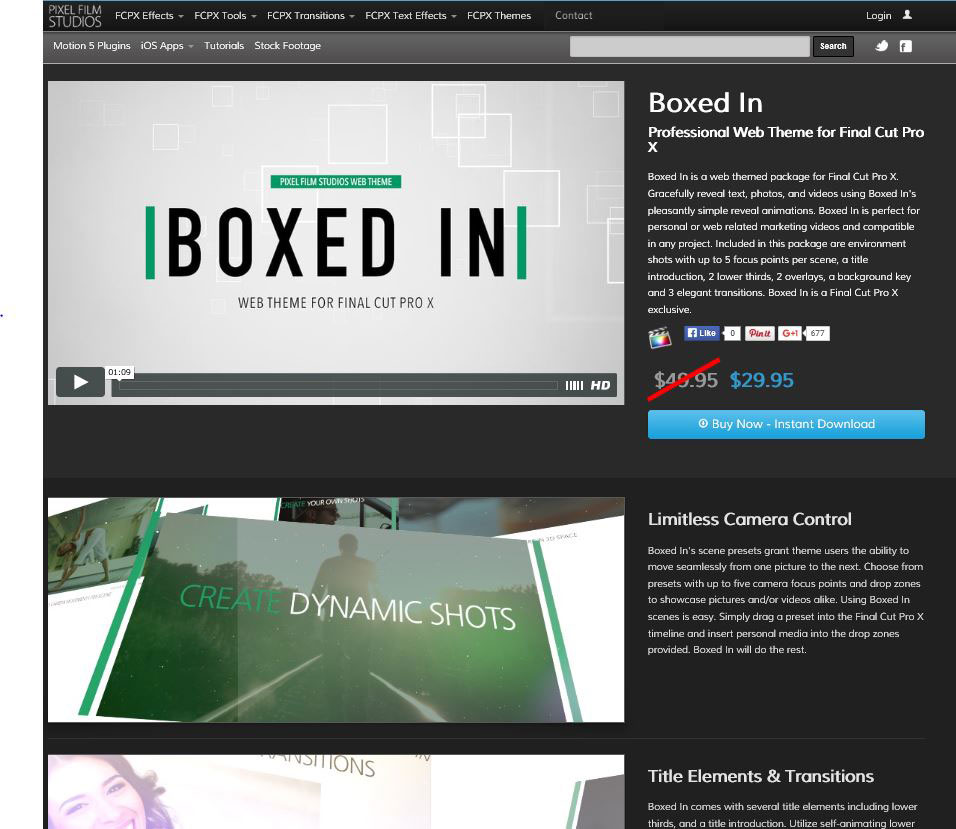Open the Twitter bird icon
This screenshot has width=956, height=829.
pyautogui.click(x=882, y=46)
